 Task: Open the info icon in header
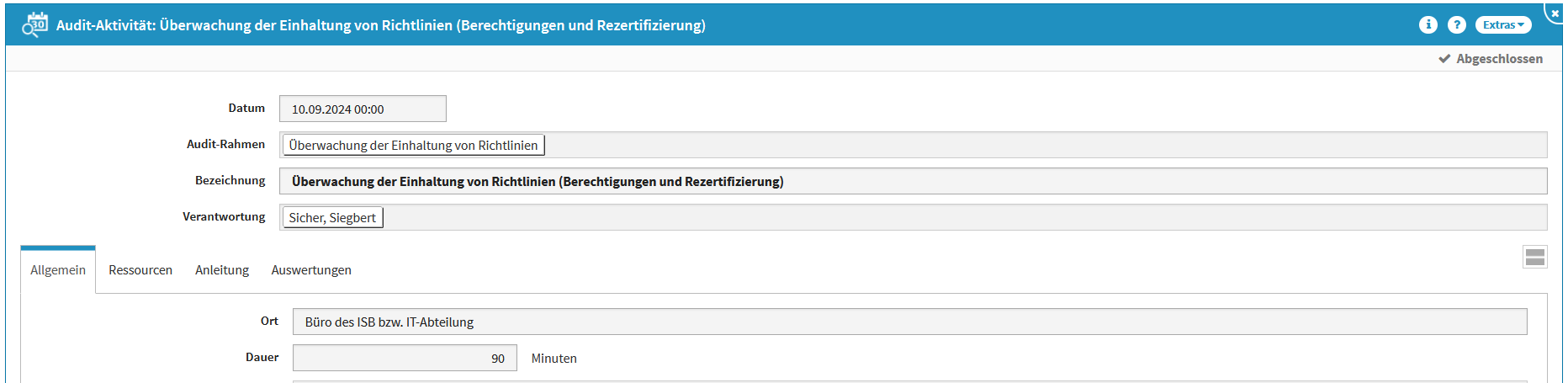pos(1428,25)
